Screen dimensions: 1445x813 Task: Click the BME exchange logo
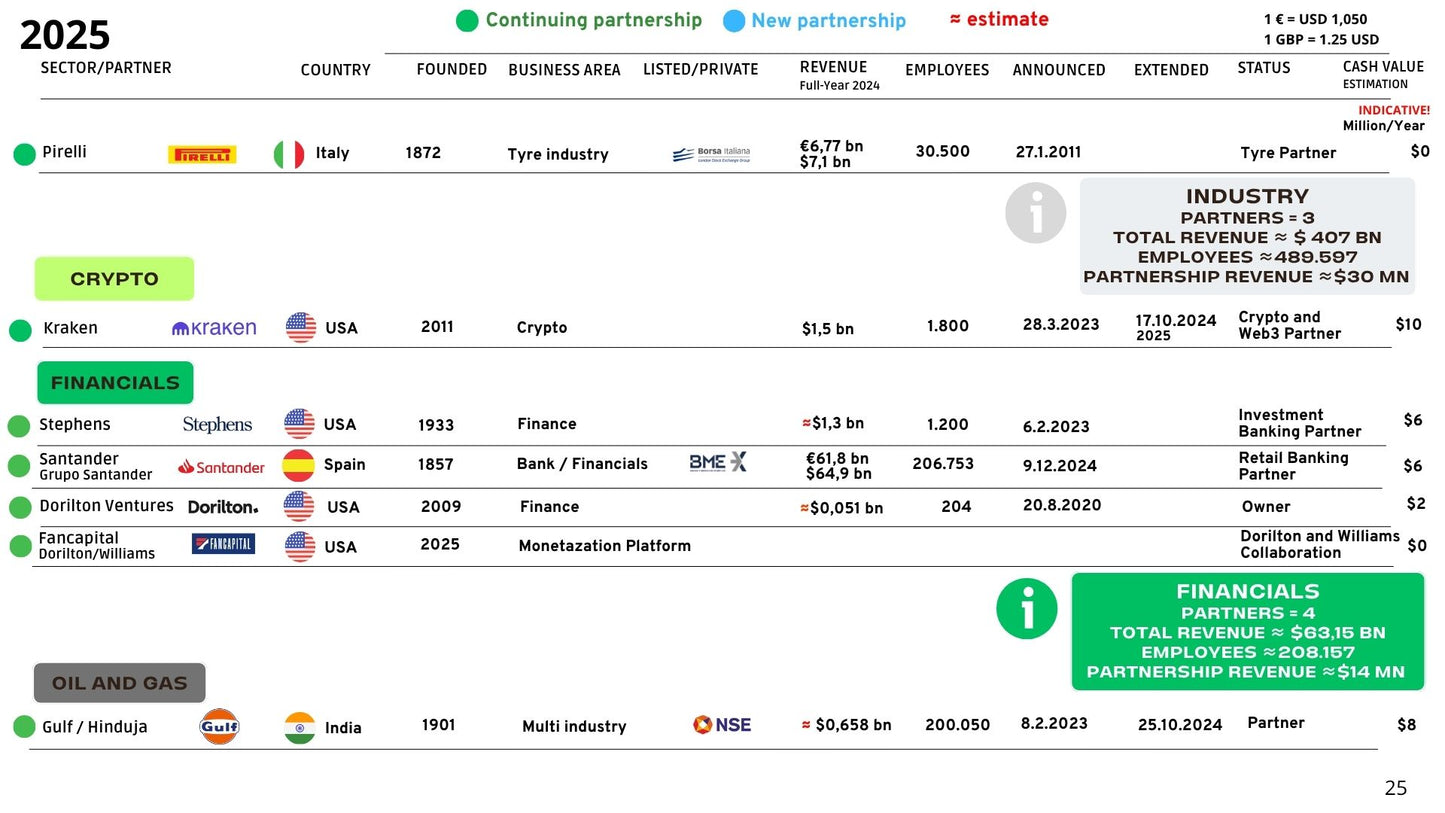718,462
